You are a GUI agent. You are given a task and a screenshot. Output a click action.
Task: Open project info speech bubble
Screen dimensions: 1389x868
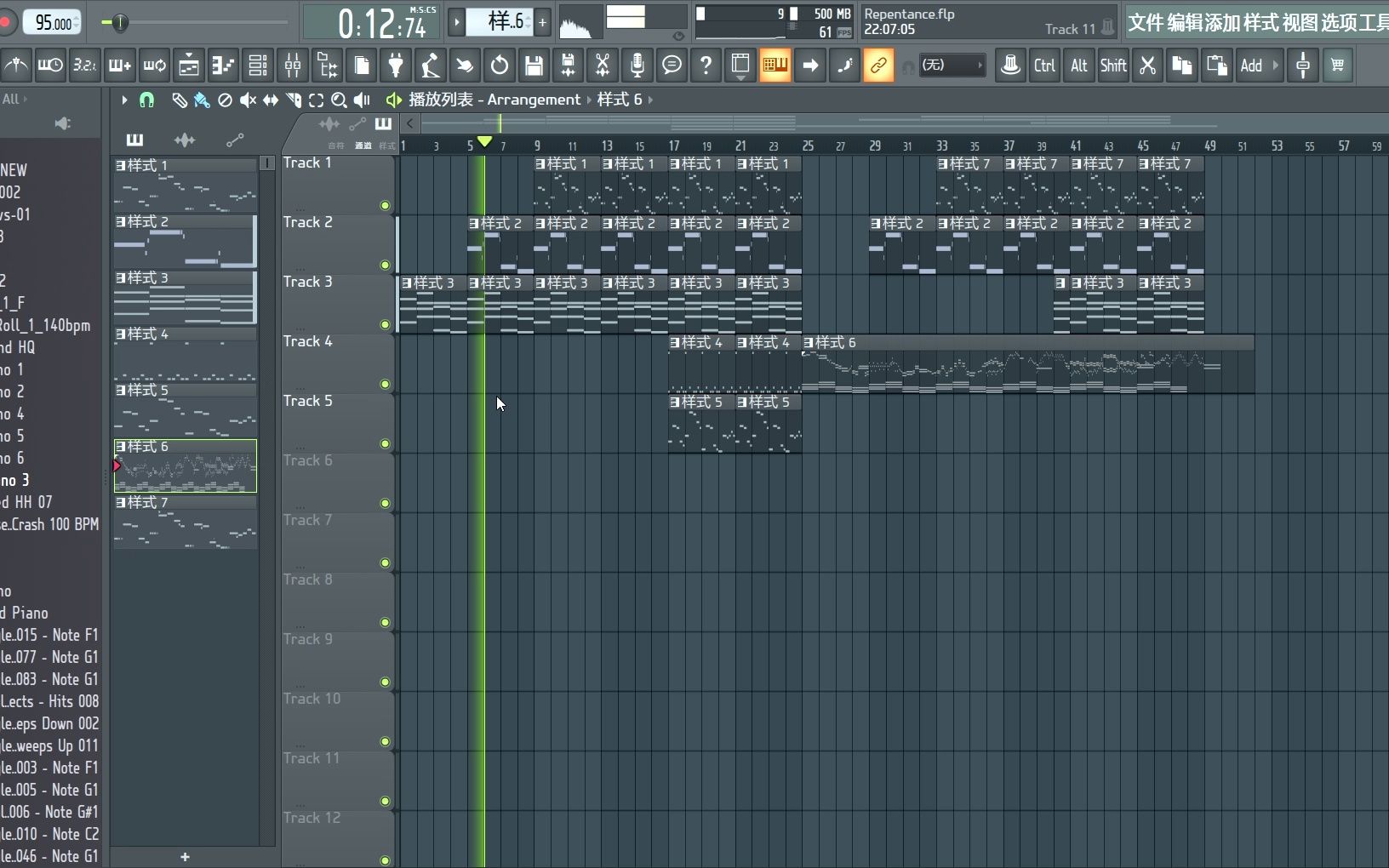click(672, 66)
